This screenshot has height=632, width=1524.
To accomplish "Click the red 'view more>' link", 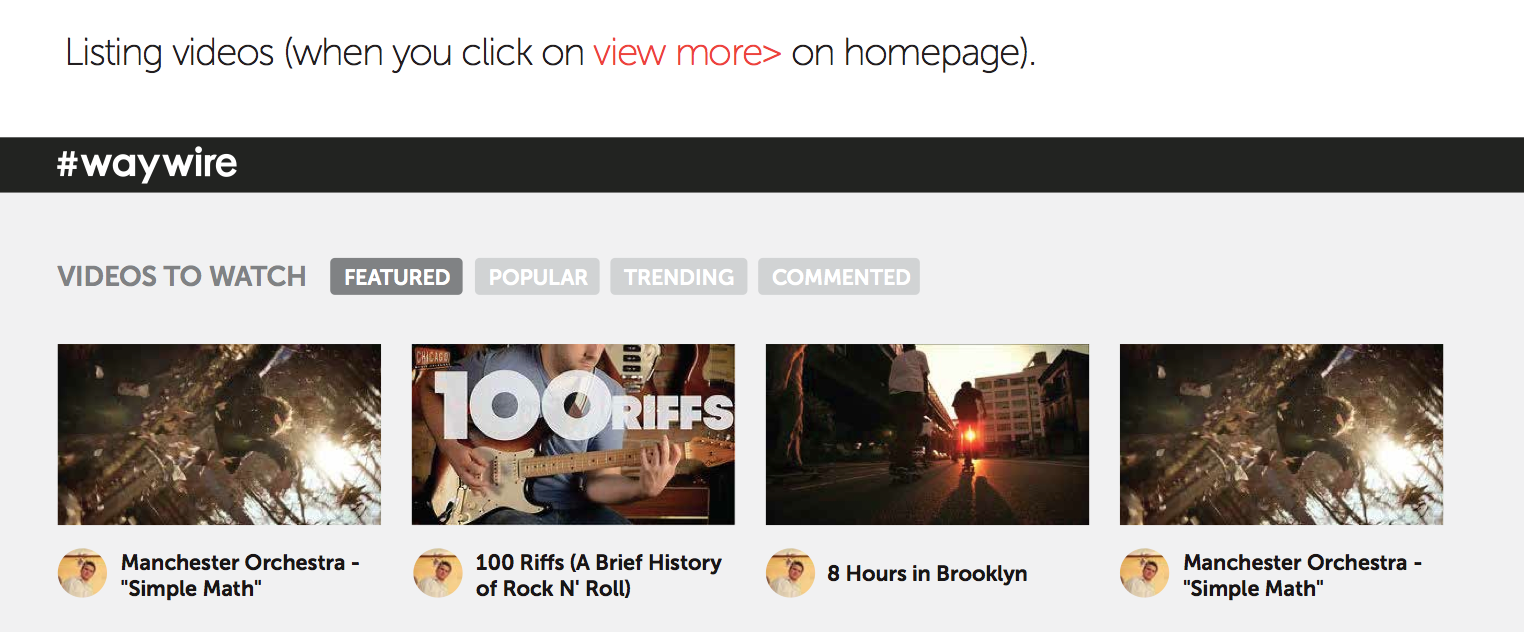I will coord(687,53).
